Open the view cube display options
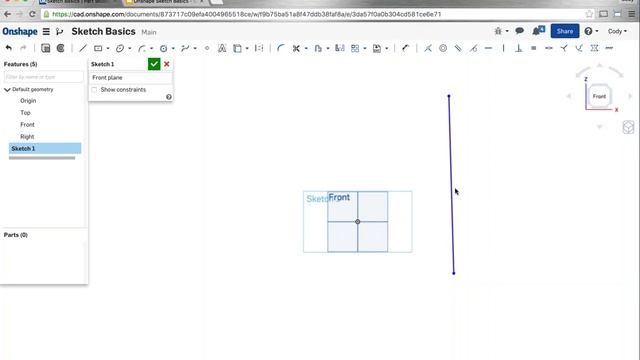This screenshot has height=360, width=640. click(628, 127)
